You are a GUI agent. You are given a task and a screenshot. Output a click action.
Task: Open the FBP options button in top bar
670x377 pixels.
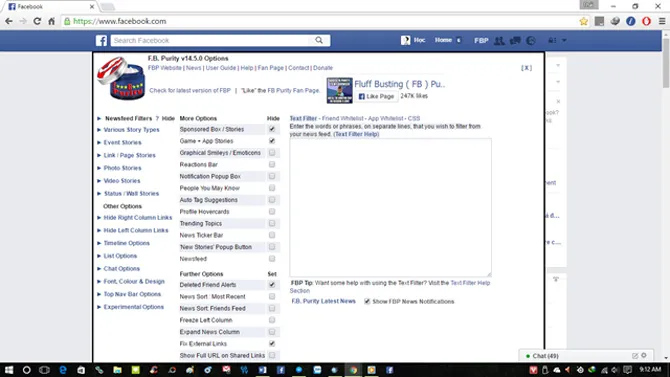coord(481,41)
